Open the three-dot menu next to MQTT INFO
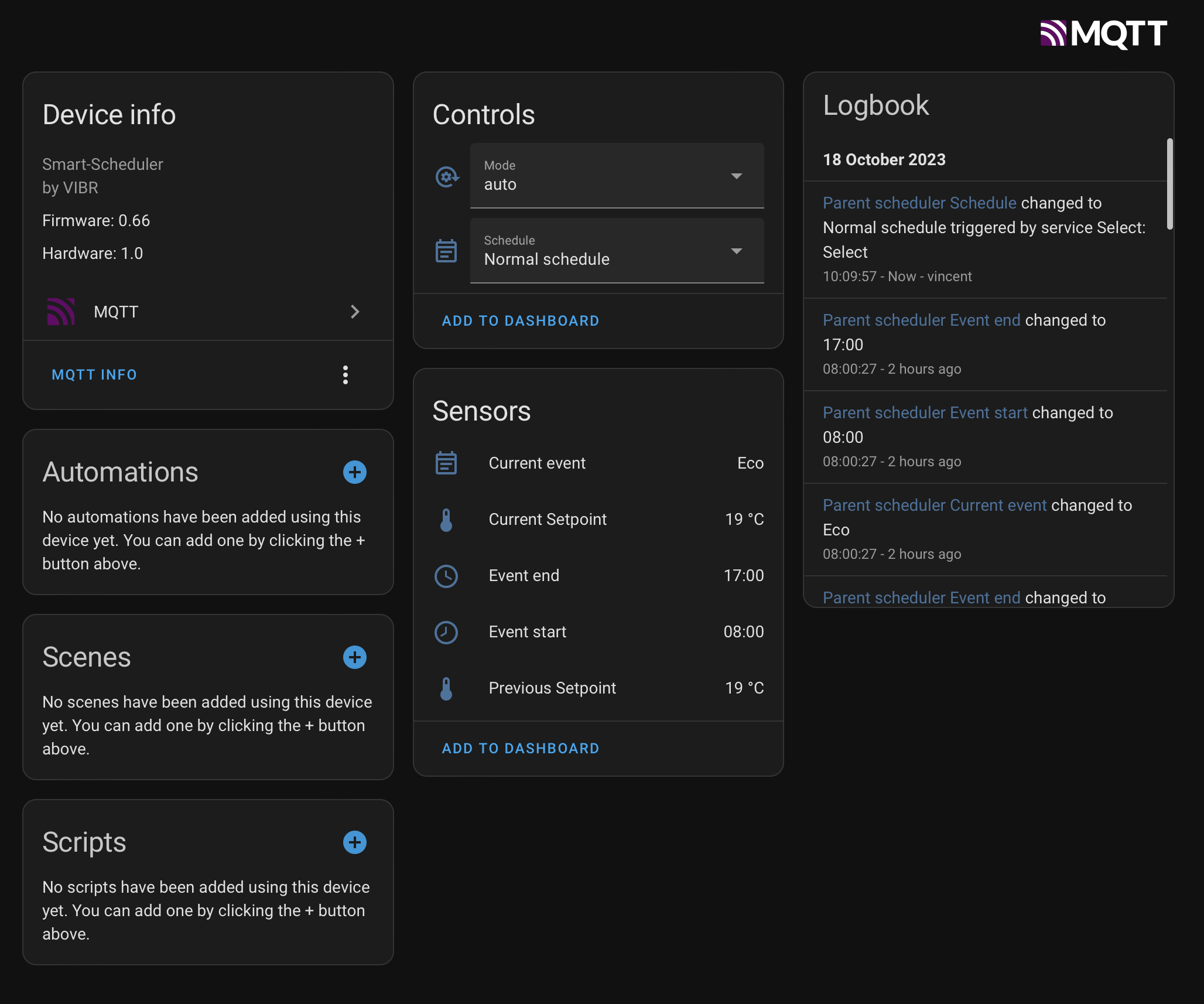The image size is (1204, 1004). 346,375
